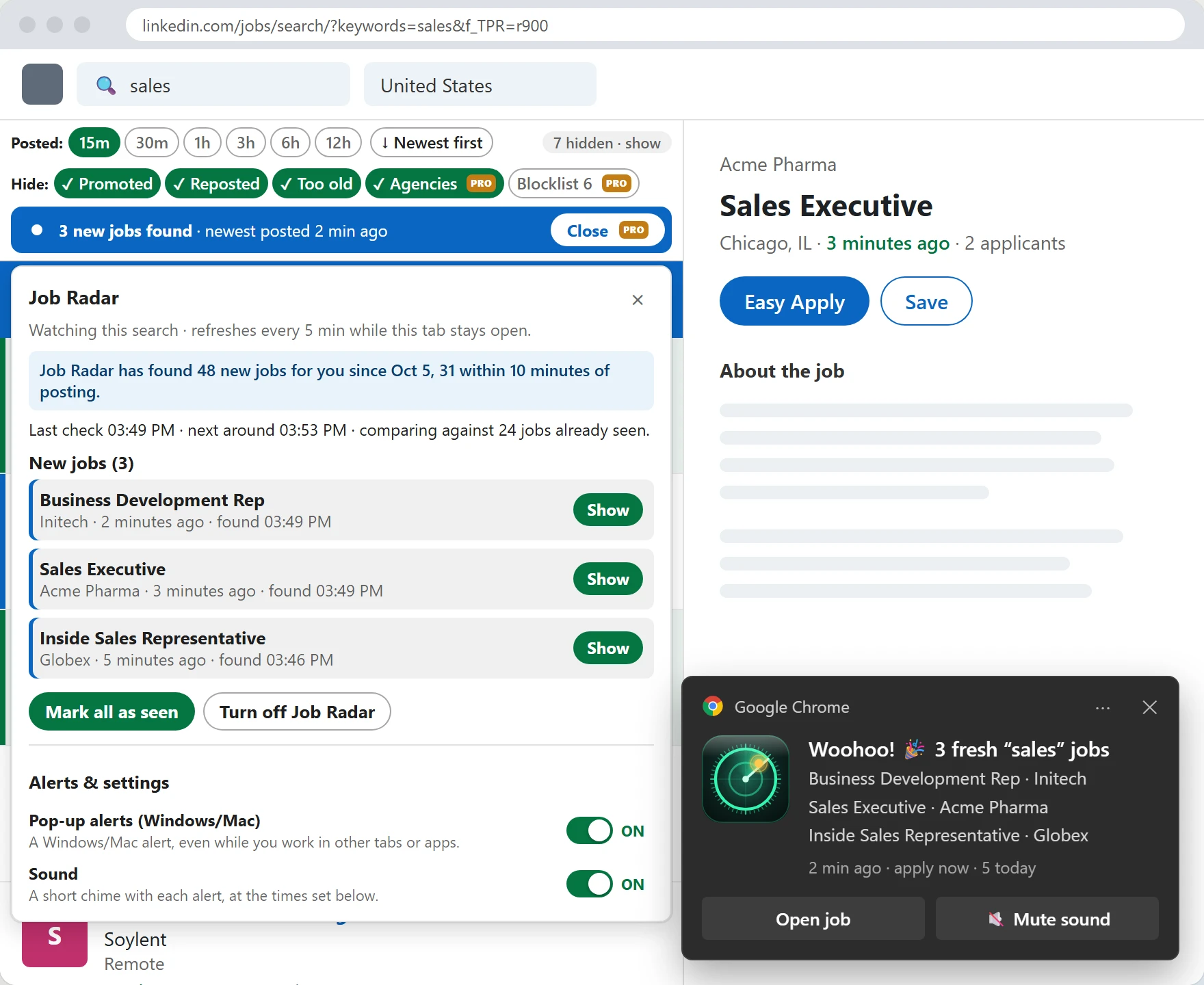Click the Google Chrome logo in notification
The image size is (1204, 985).
click(713, 707)
